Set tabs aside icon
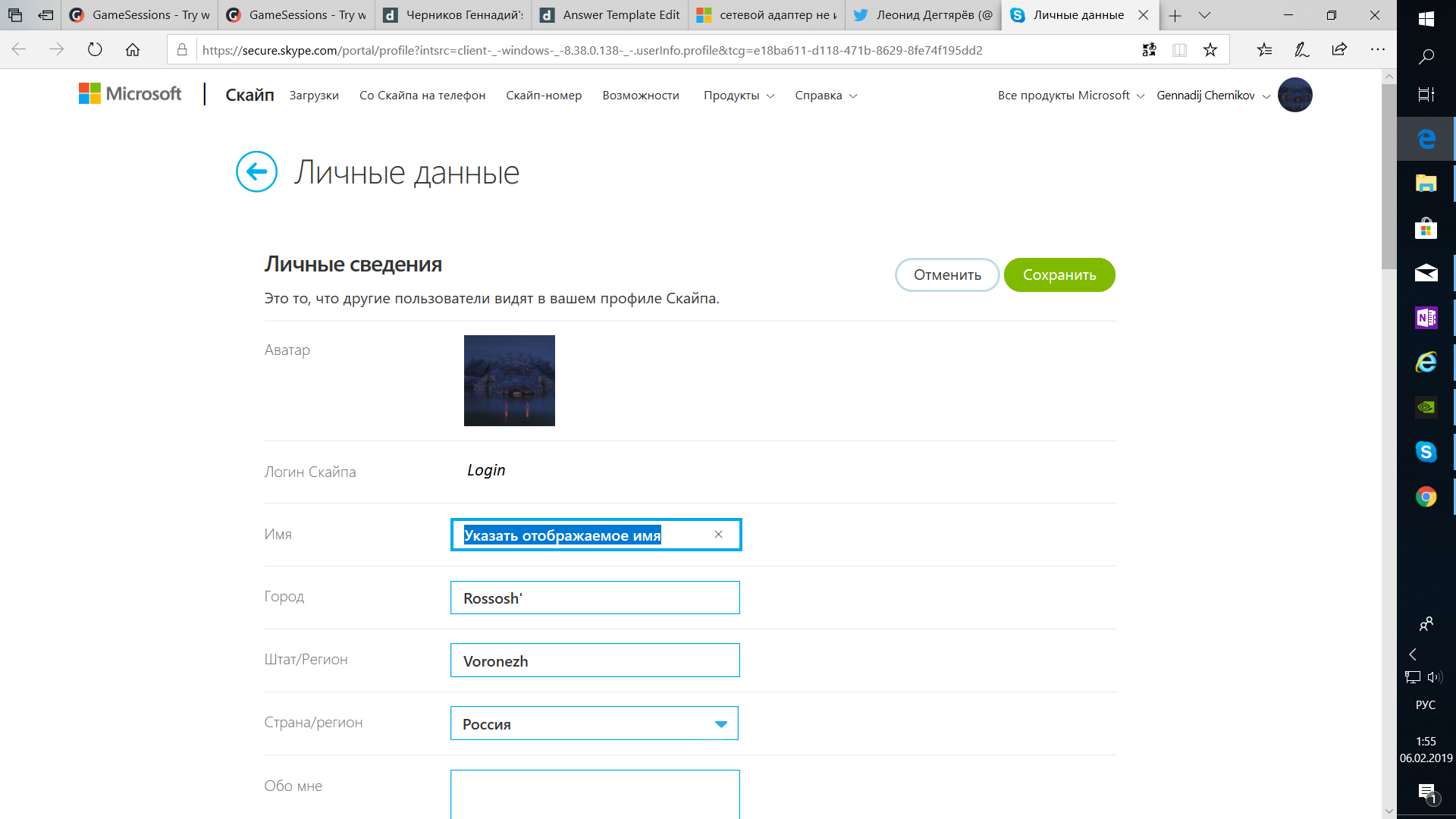The width and height of the screenshot is (1456, 819). (46, 15)
